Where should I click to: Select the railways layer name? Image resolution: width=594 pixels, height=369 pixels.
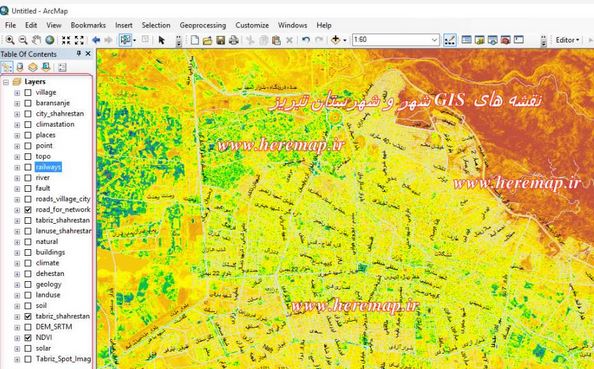click(x=48, y=167)
